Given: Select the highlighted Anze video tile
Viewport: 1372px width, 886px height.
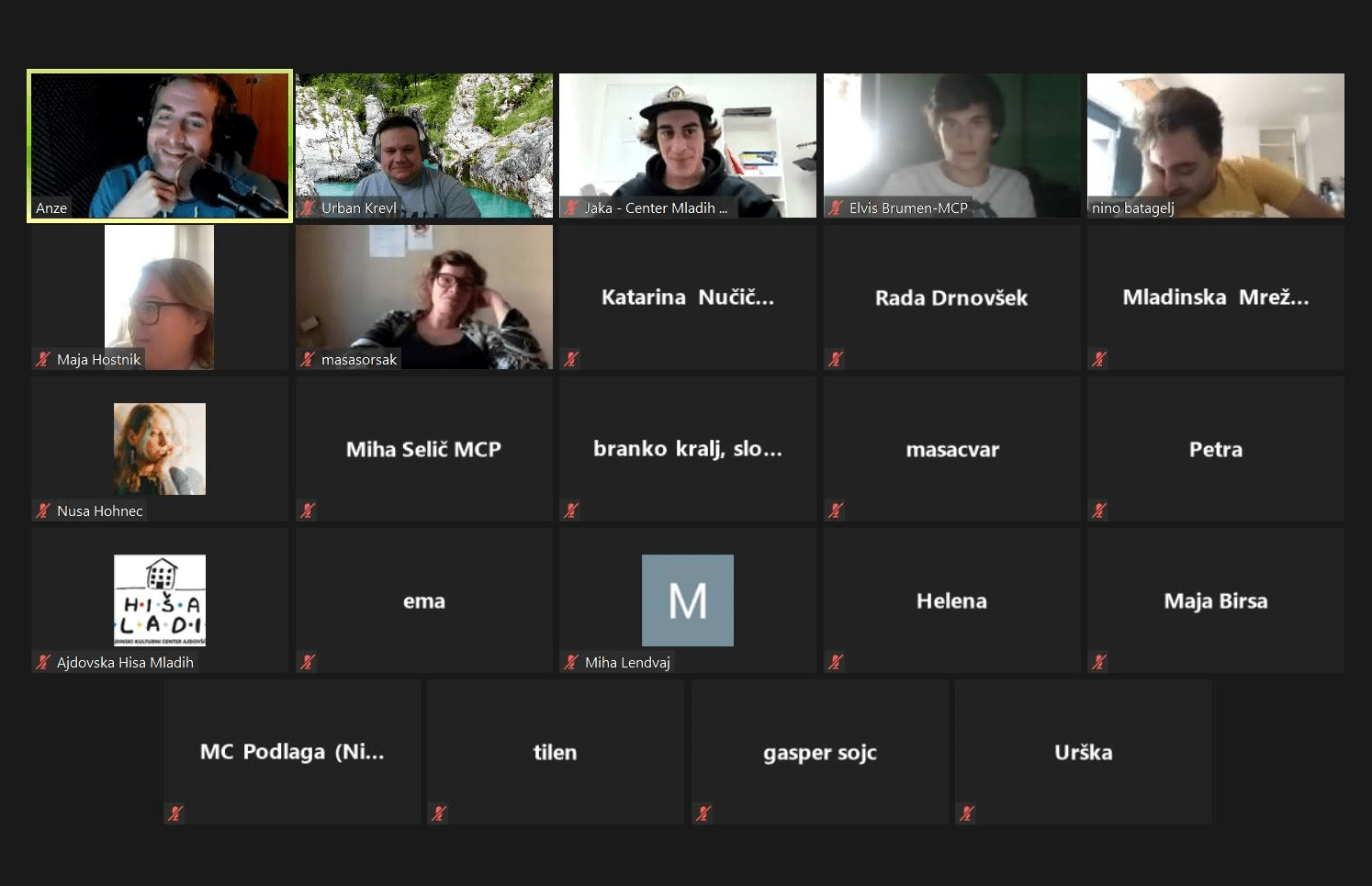Looking at the screenshot, I should (x=160, y=145).
